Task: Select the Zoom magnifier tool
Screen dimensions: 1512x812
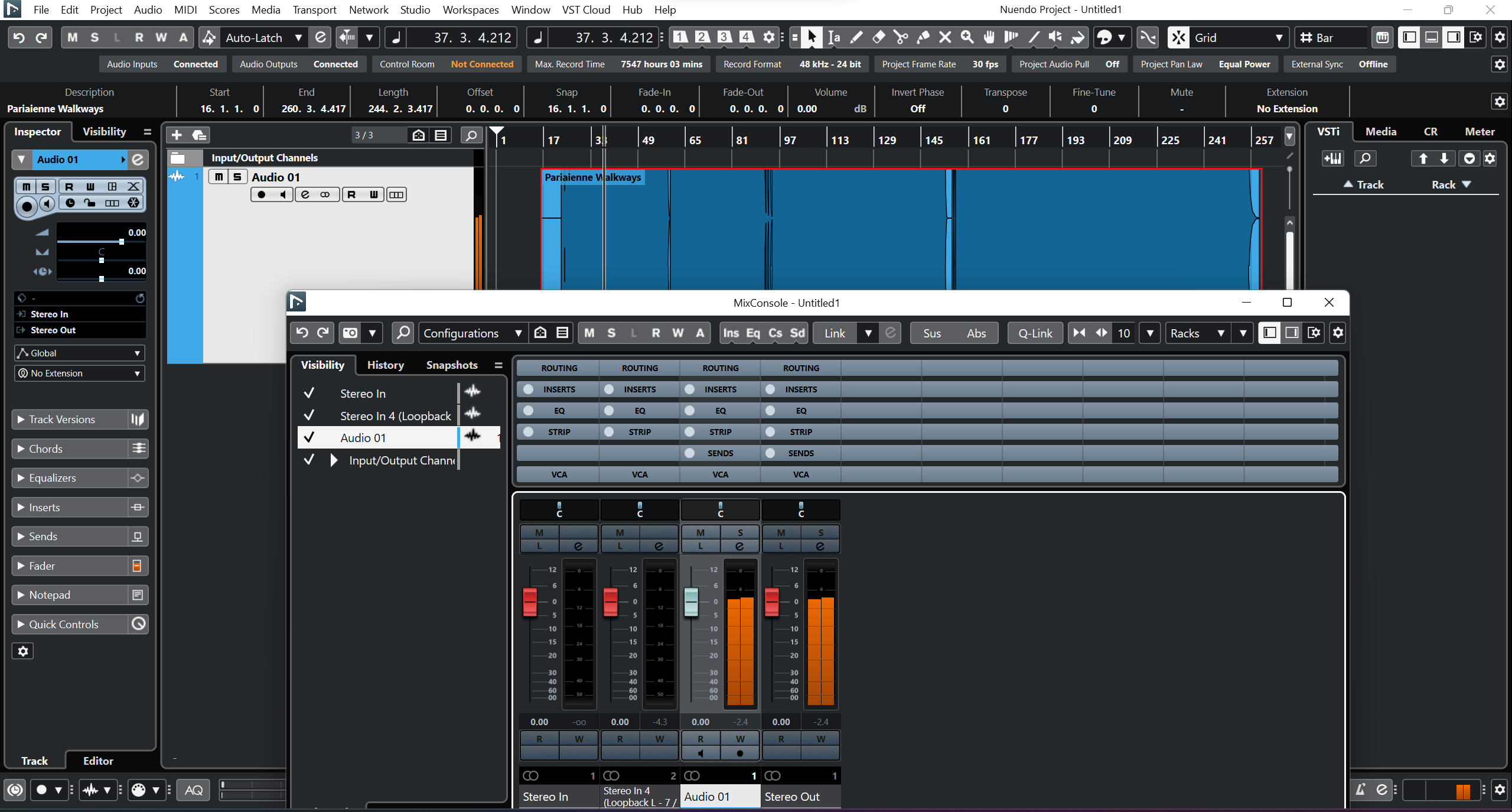Action: (967, 38)
